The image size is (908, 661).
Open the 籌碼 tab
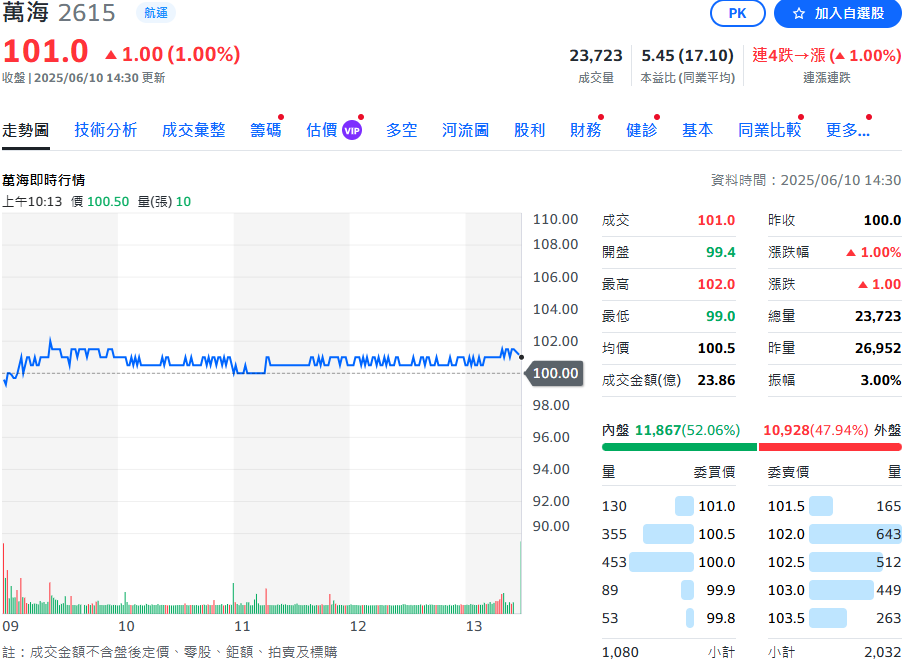click(266, 130)
